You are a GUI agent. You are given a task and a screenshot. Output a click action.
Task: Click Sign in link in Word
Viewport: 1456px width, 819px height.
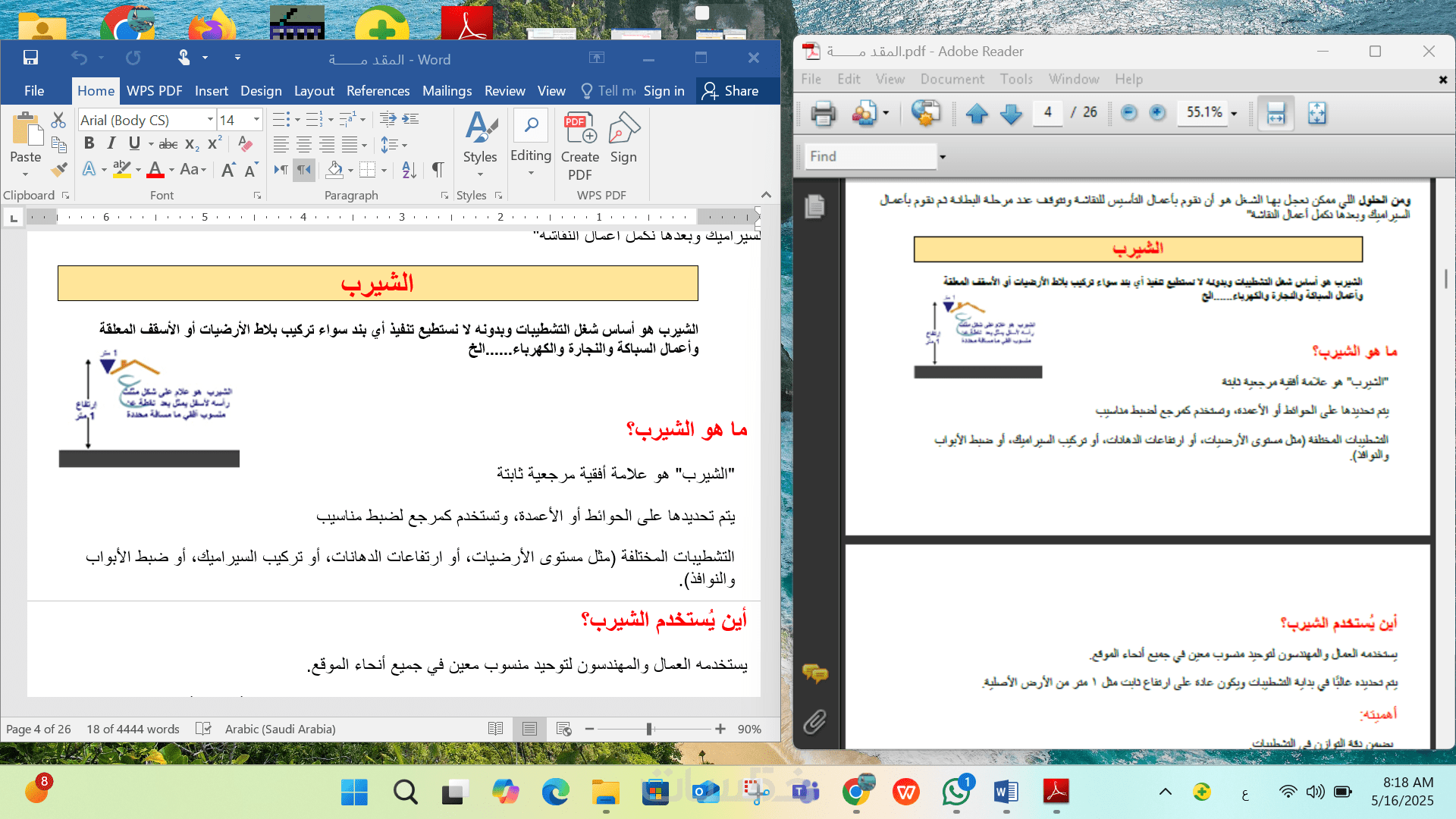point(664,91)
